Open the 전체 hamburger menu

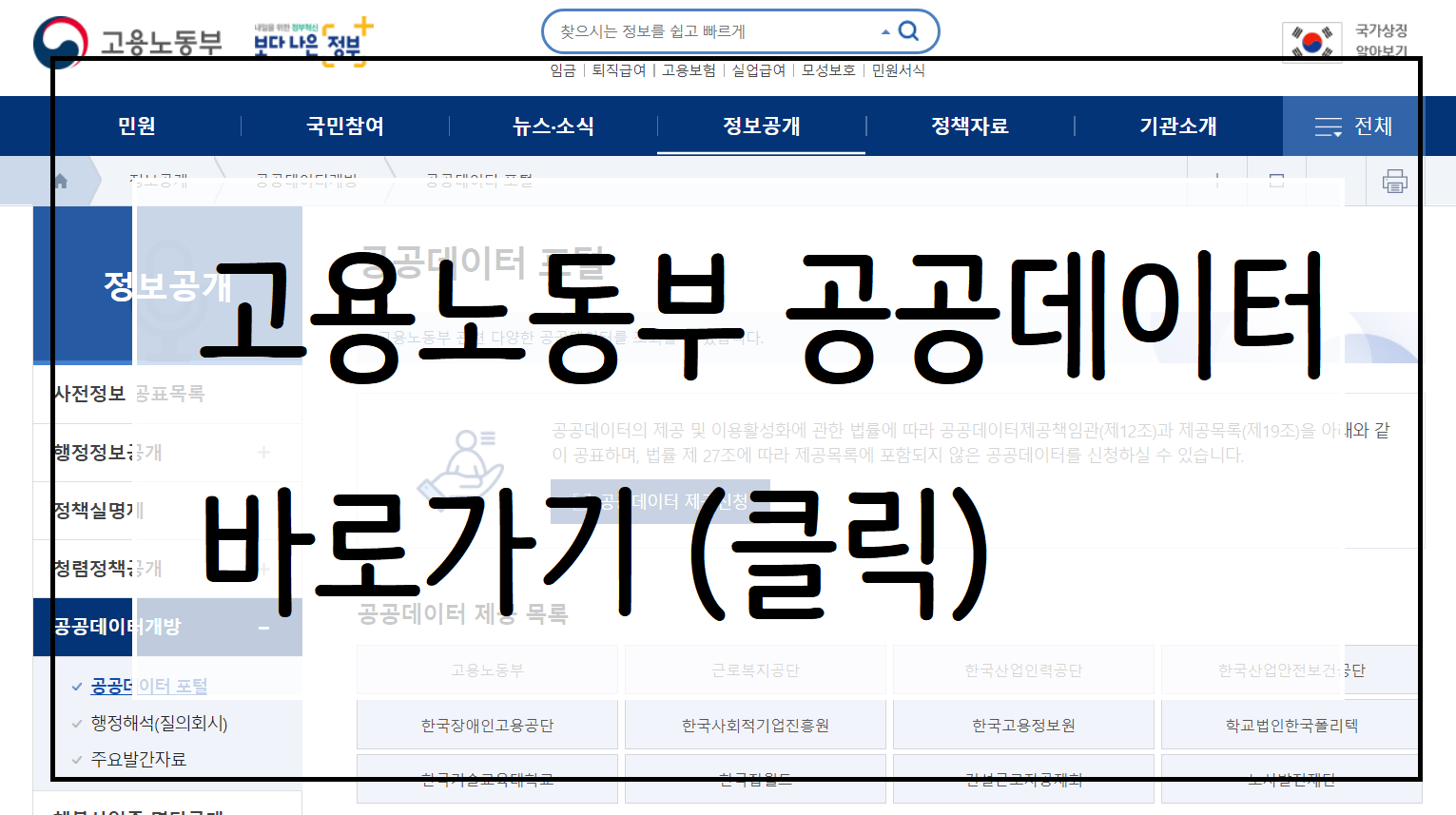[1354, 126]
